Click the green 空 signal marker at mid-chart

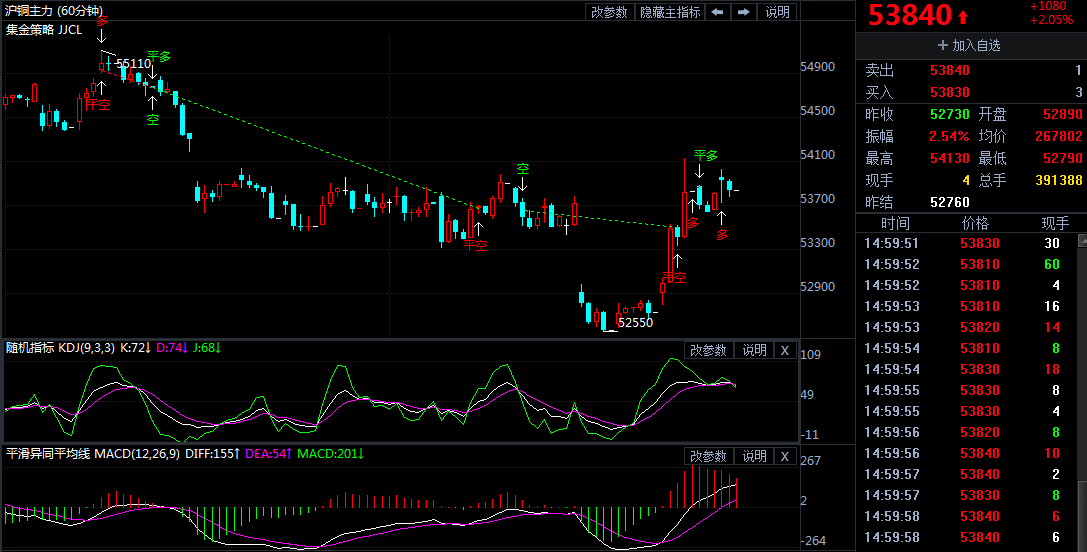coord(522,168)
